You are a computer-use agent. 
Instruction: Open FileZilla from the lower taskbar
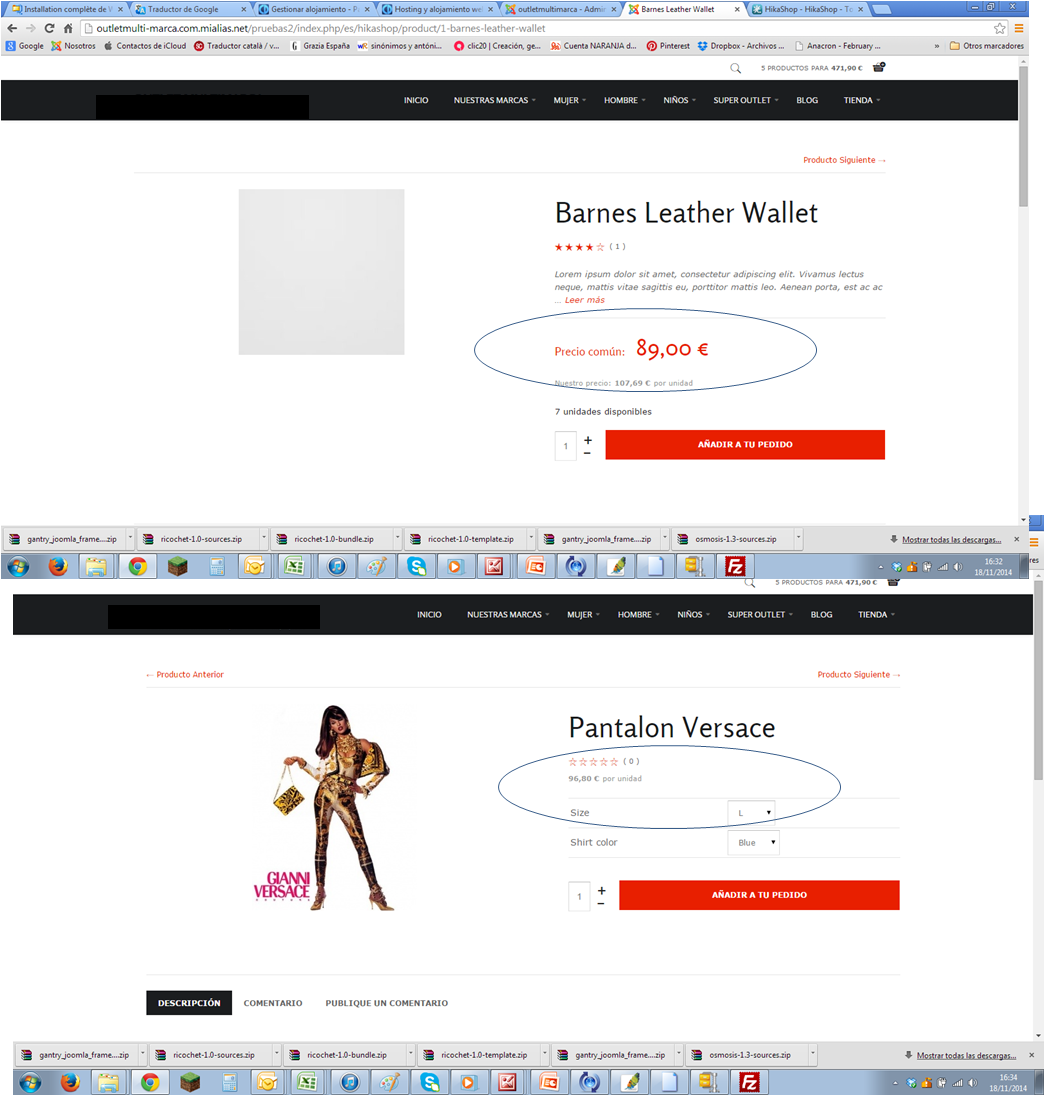749,1082
